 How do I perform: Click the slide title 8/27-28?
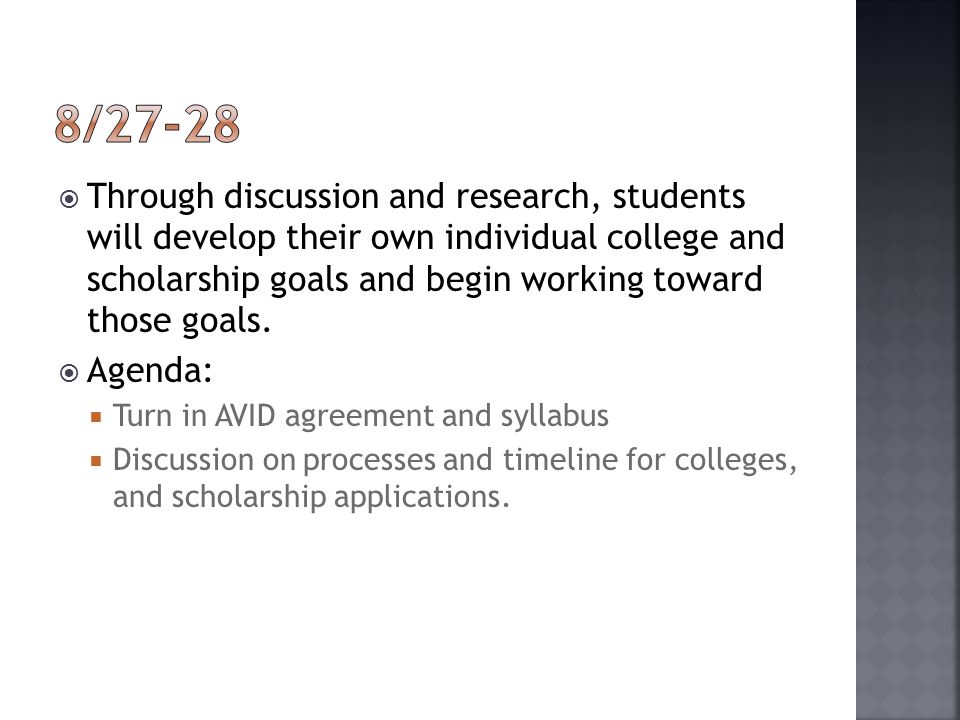pos(147,124)
